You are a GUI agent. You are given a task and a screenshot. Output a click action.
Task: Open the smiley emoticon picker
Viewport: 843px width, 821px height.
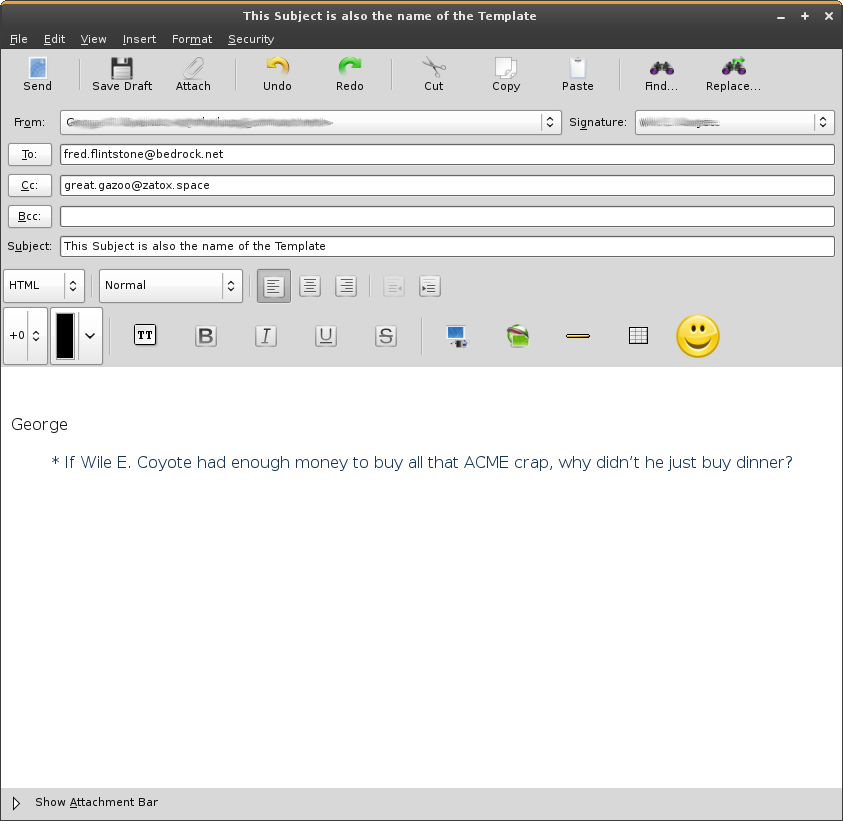698,336
